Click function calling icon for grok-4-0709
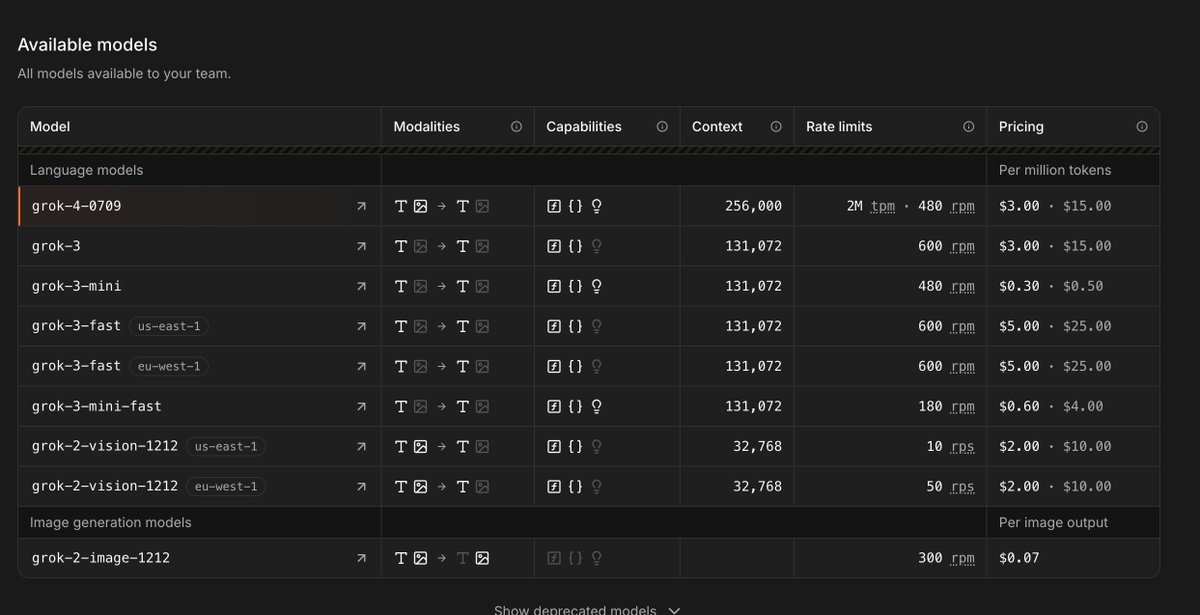The image size is (1200, 615). pos(554,206)
